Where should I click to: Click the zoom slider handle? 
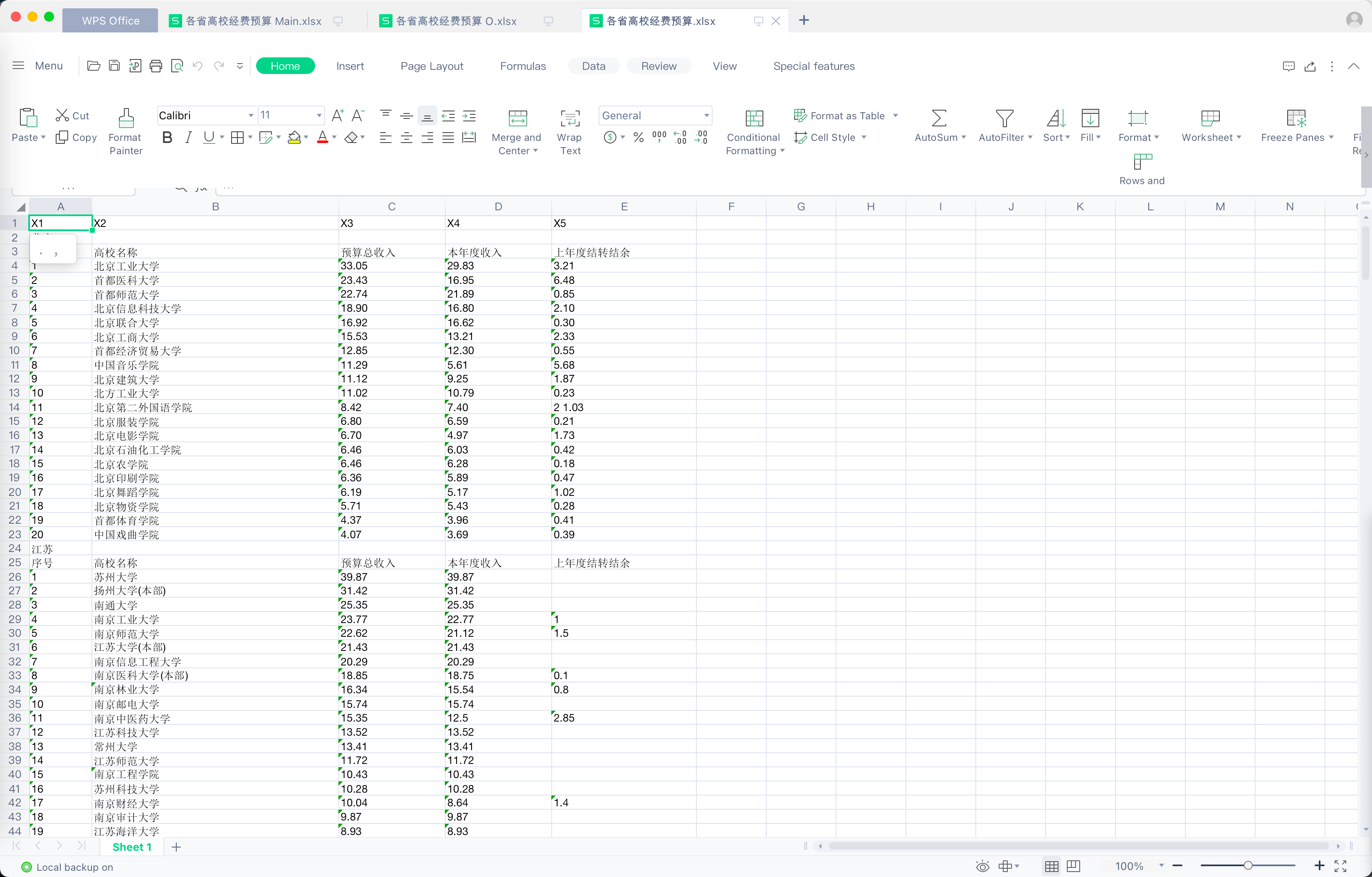click(x=1248, y=866)
